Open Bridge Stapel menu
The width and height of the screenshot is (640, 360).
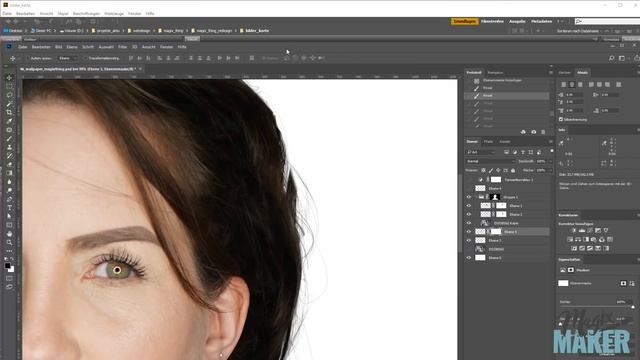click(x=63, y=13)
